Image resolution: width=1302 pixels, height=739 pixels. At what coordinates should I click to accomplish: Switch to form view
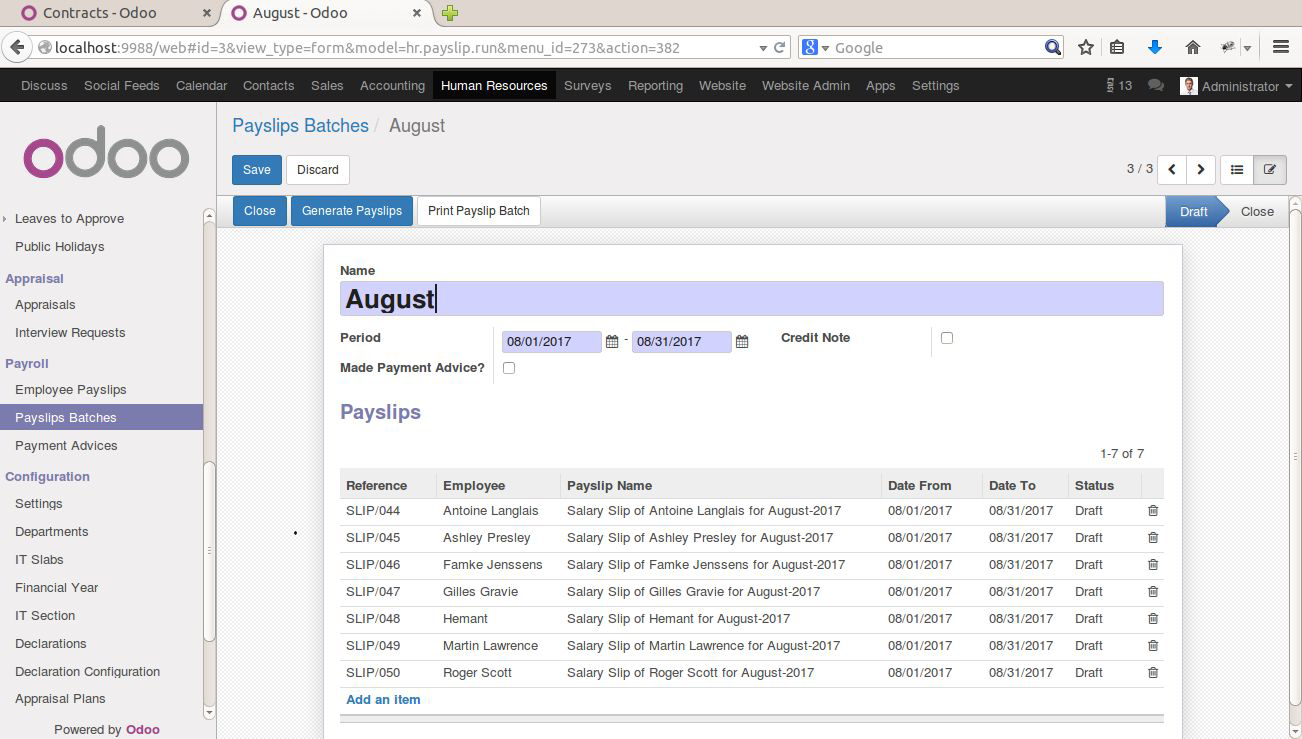coord(1270,170)
